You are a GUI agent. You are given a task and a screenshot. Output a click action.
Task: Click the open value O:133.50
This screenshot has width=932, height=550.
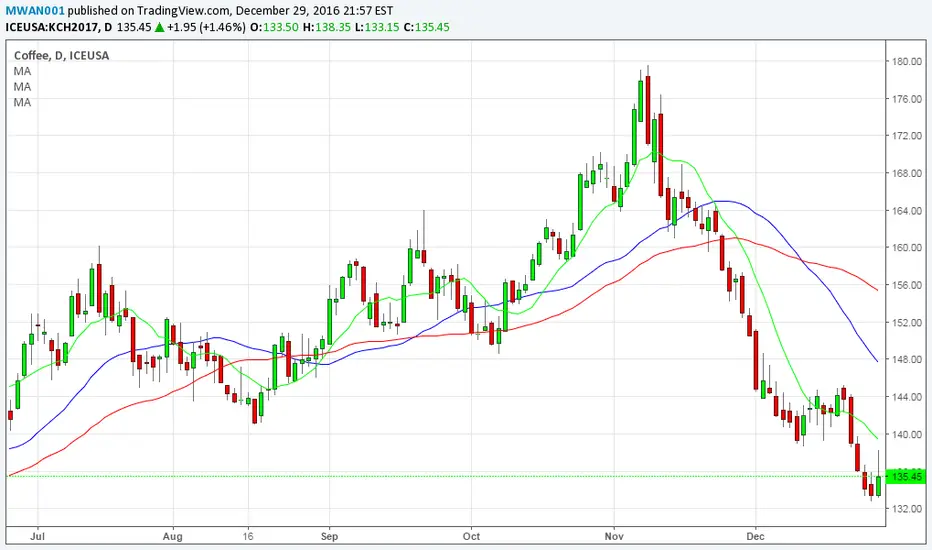(x=274, y=27)
